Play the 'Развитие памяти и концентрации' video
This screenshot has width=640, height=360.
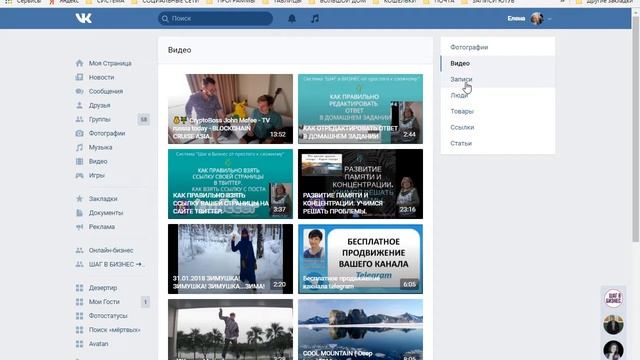[360, 184]
